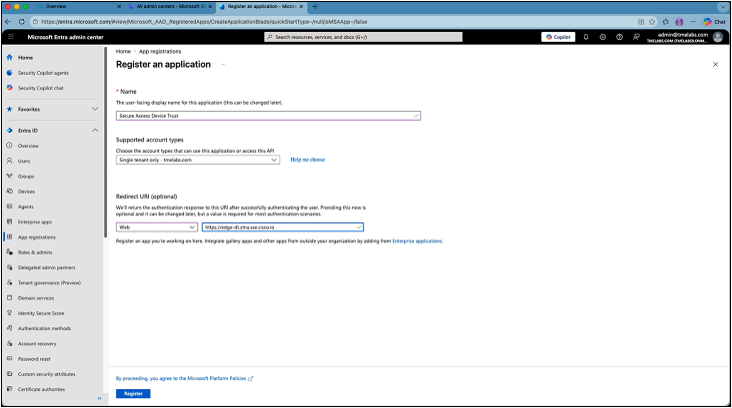Open Groups in sidebar
The width and height of the screenshot is (732, 408).
point(26,176)
